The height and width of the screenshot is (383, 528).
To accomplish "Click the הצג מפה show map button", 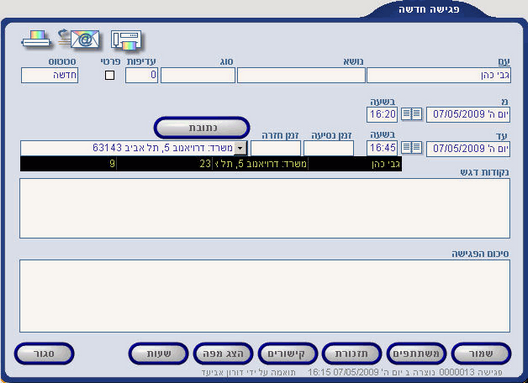I will point(223,354).
